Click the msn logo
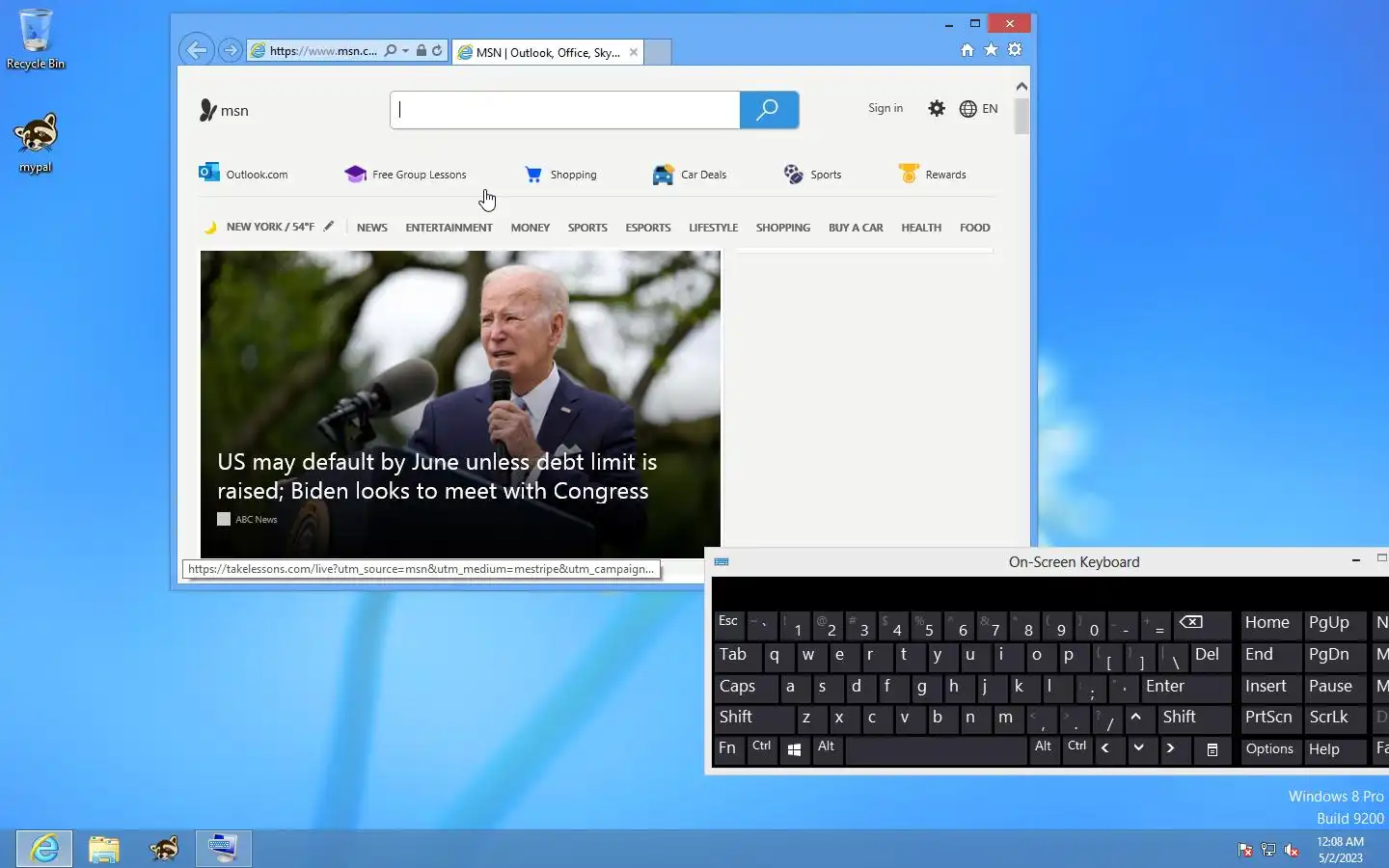 coord(224,110)
